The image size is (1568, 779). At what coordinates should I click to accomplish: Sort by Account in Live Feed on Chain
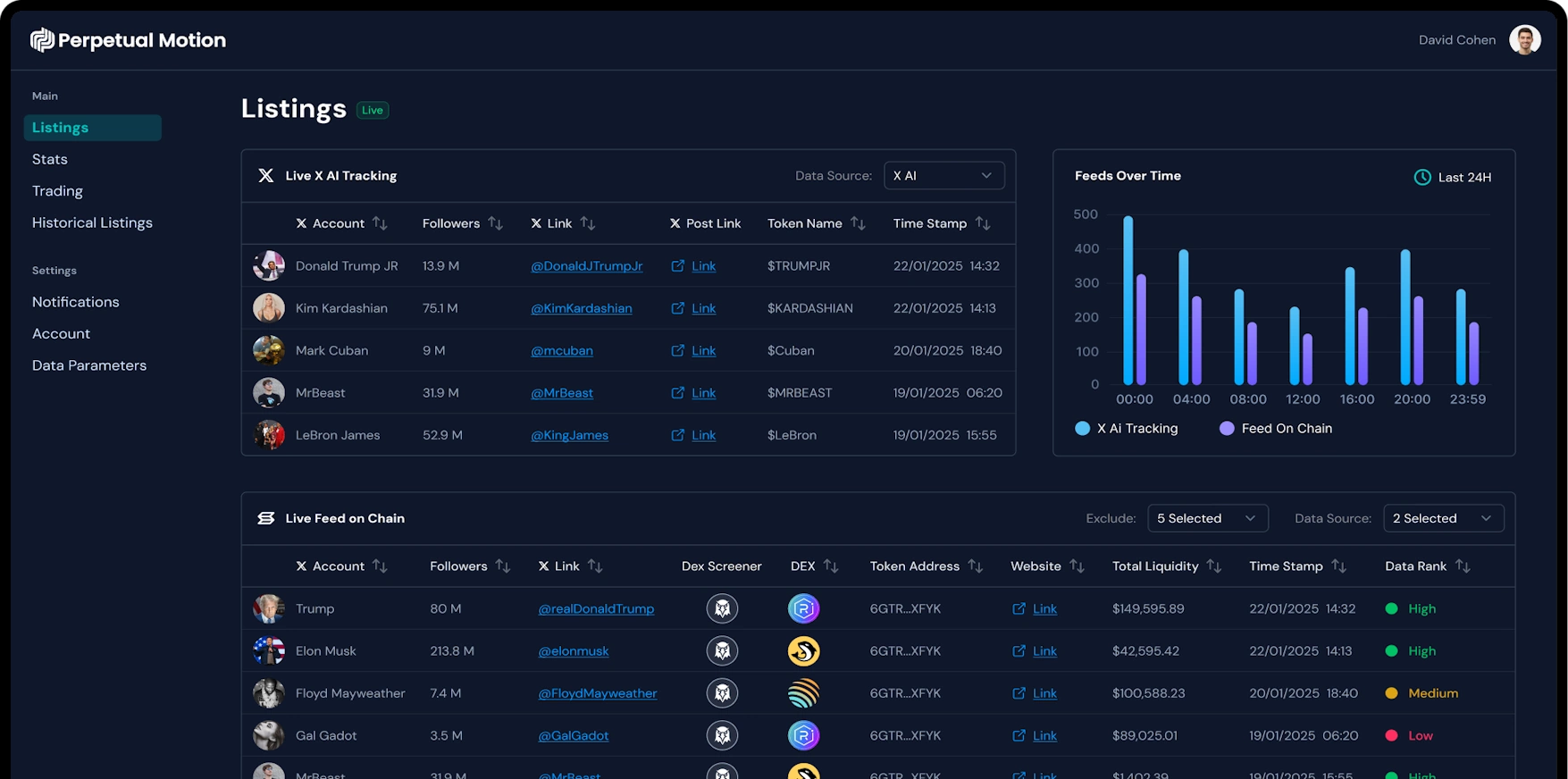pos(380,566)
